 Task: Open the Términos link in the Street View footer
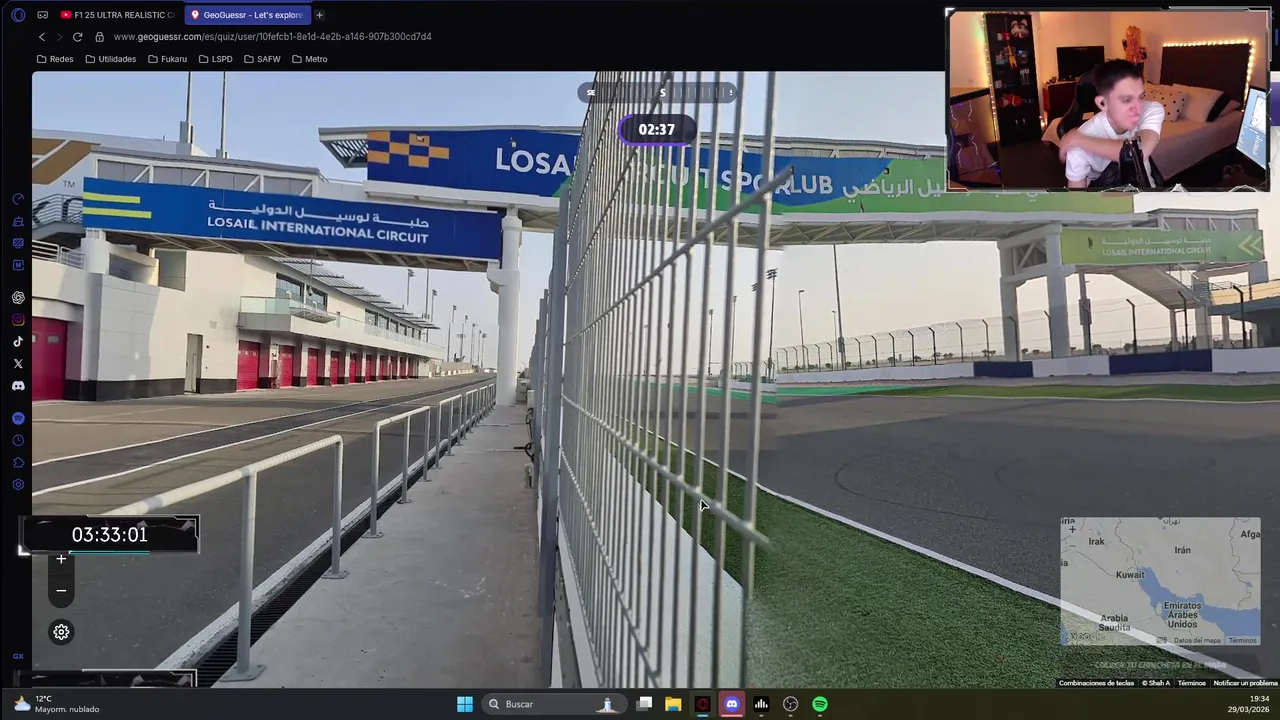1191,683
